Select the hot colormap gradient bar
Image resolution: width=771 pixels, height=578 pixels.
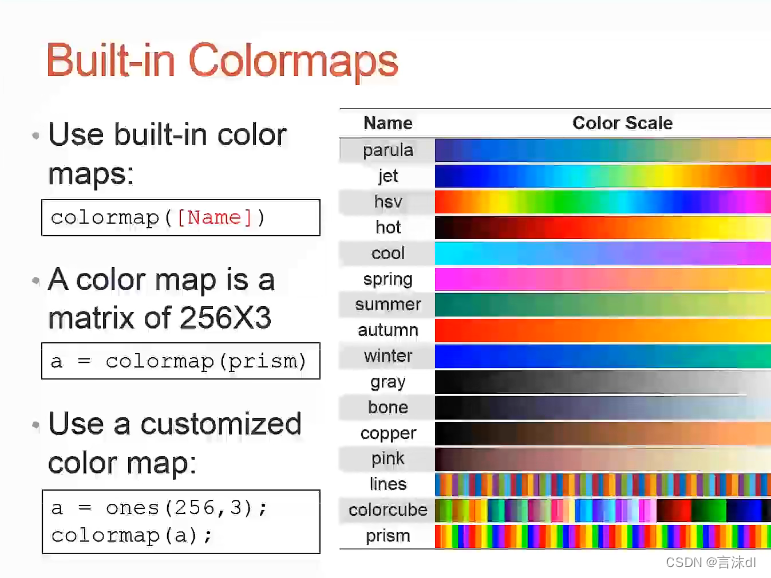[x=602, y=228]
